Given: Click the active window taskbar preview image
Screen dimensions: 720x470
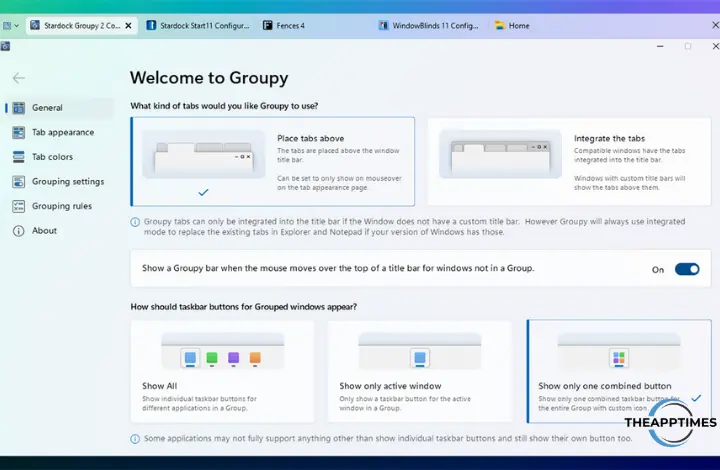Looking at the screenshot, I should tap(420, 352).
